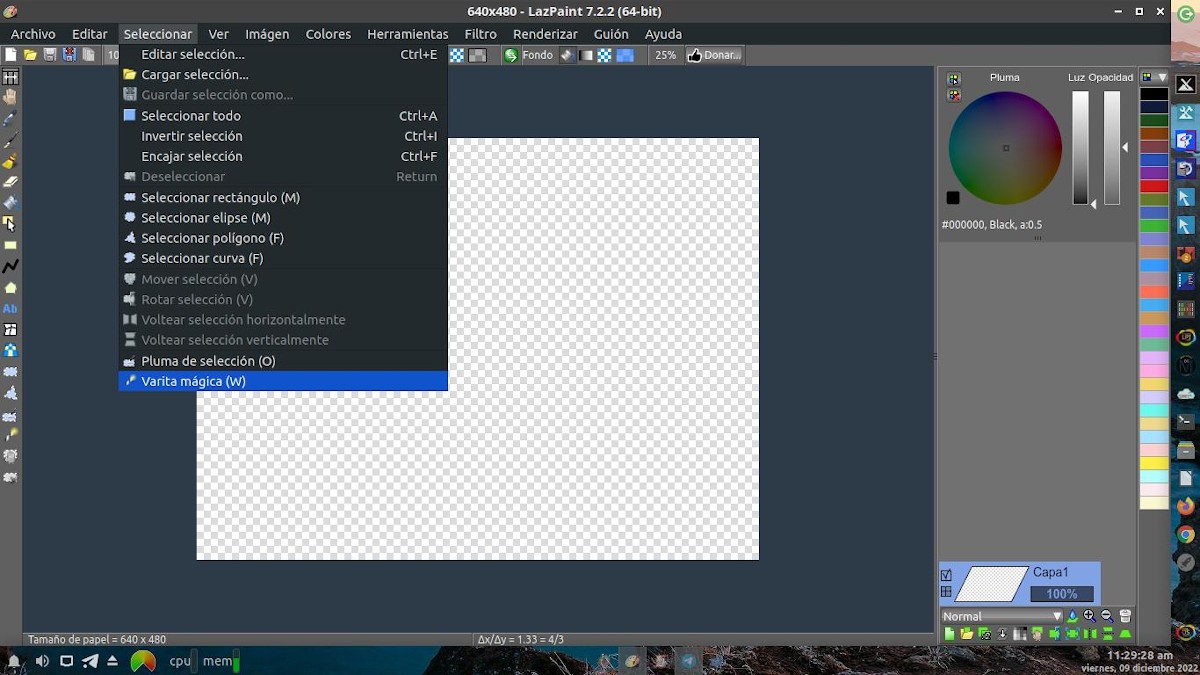
Task: Click the Save-as icon in toolbar
Action: tap(69, 55)
